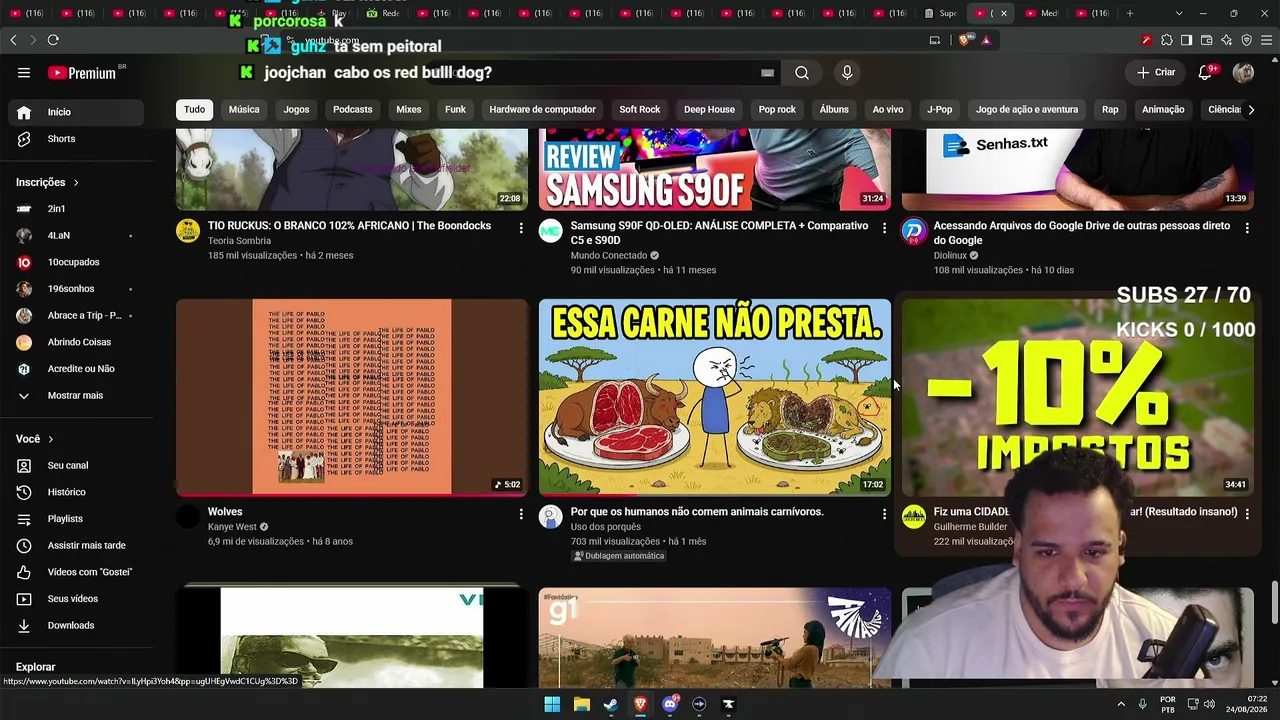Image resolution: width=1280 pixels, height=720 pixels.
Task: Go to Início in the sidebar
Action: (75, 112)
